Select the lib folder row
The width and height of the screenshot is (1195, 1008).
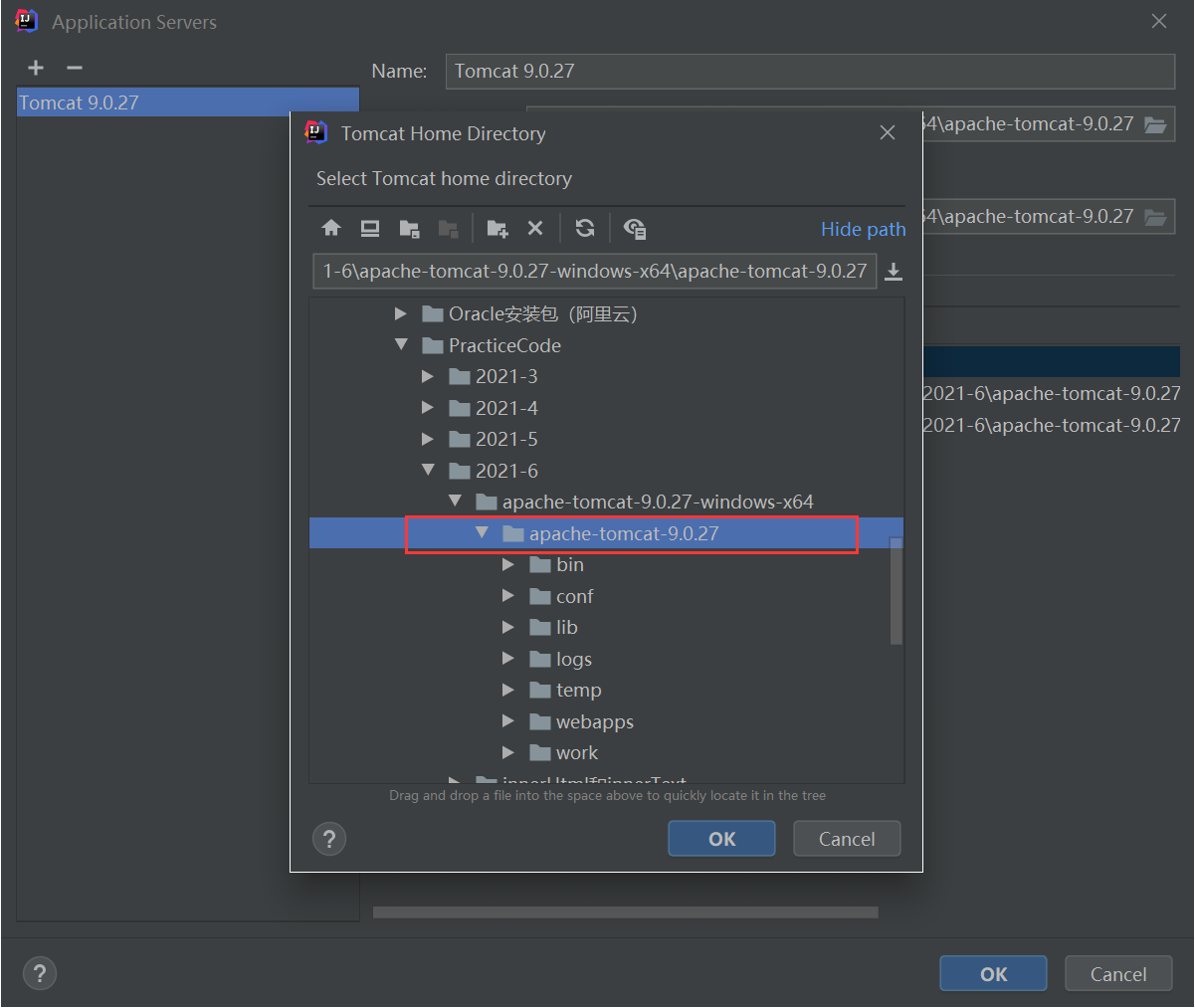point(607,627)
